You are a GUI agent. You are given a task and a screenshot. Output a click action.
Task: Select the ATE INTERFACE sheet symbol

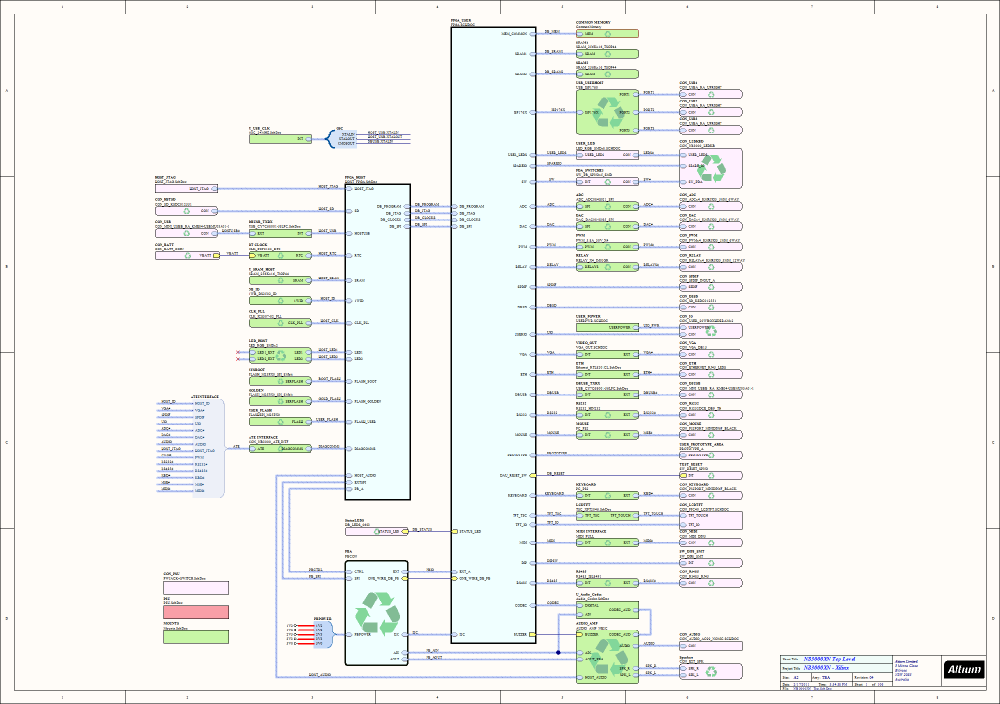[280, 448]
